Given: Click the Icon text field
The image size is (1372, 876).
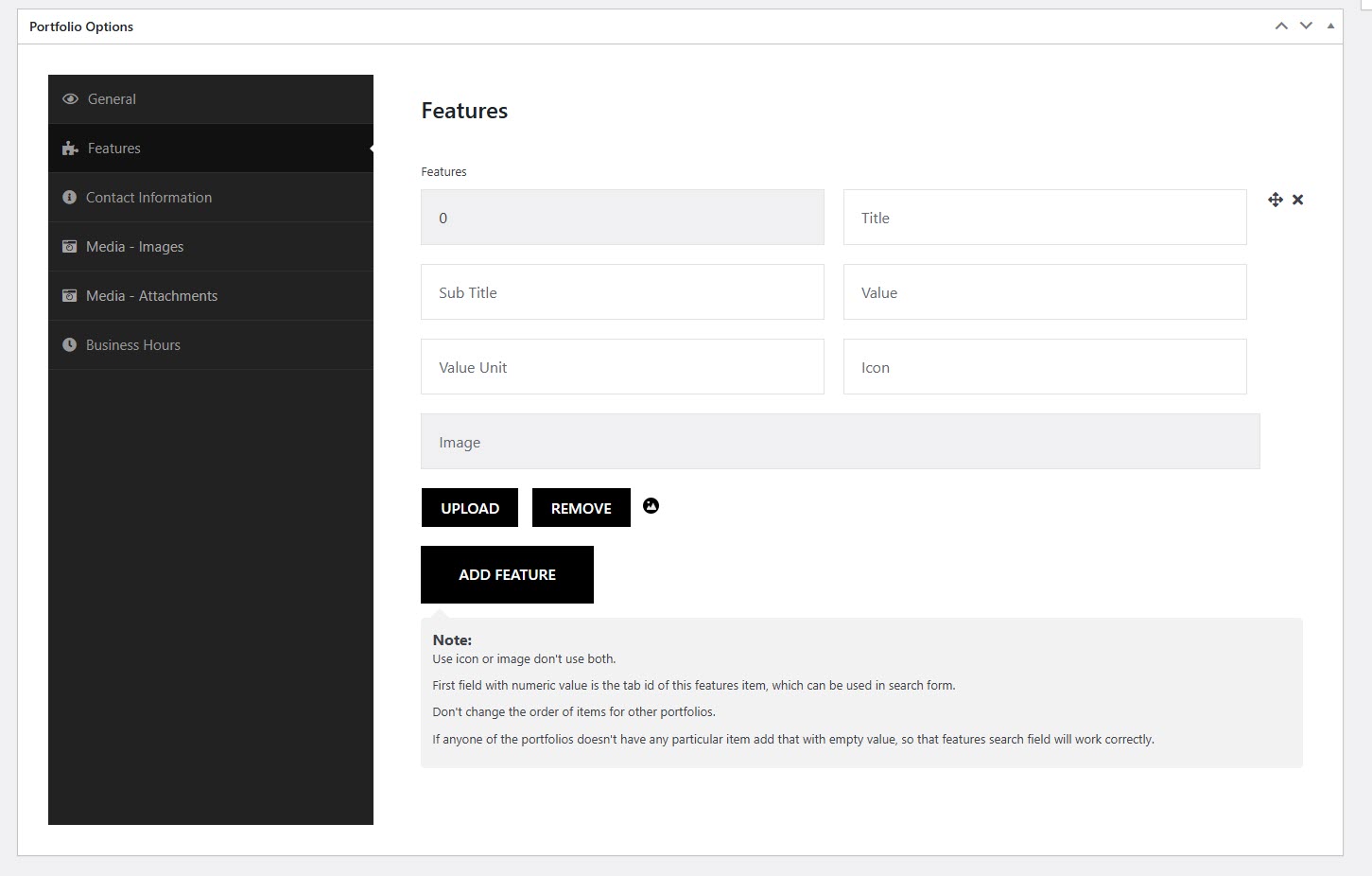Looking at the screenshot, I should (1044, 367).
